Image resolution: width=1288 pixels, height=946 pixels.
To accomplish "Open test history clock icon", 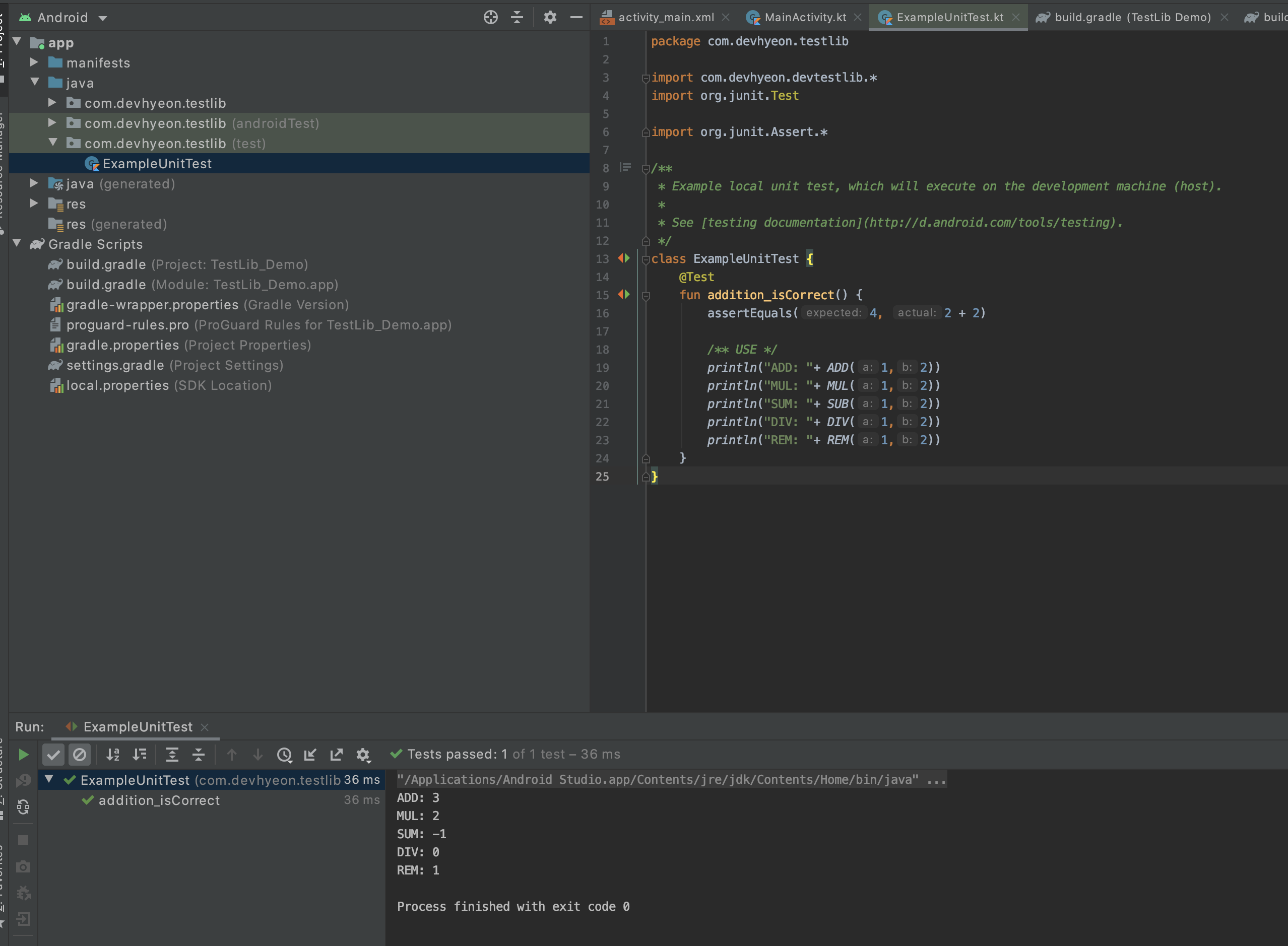I will click(x=284, y=755).
